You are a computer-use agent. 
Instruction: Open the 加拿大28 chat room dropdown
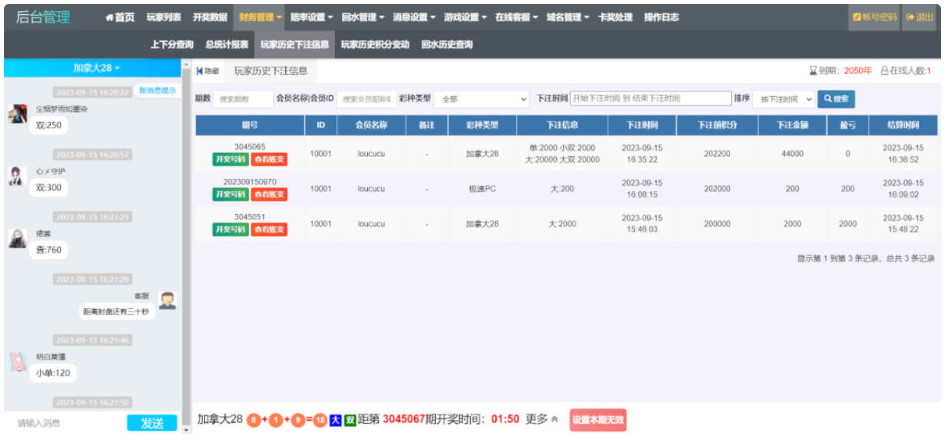(x=97, y=68)
